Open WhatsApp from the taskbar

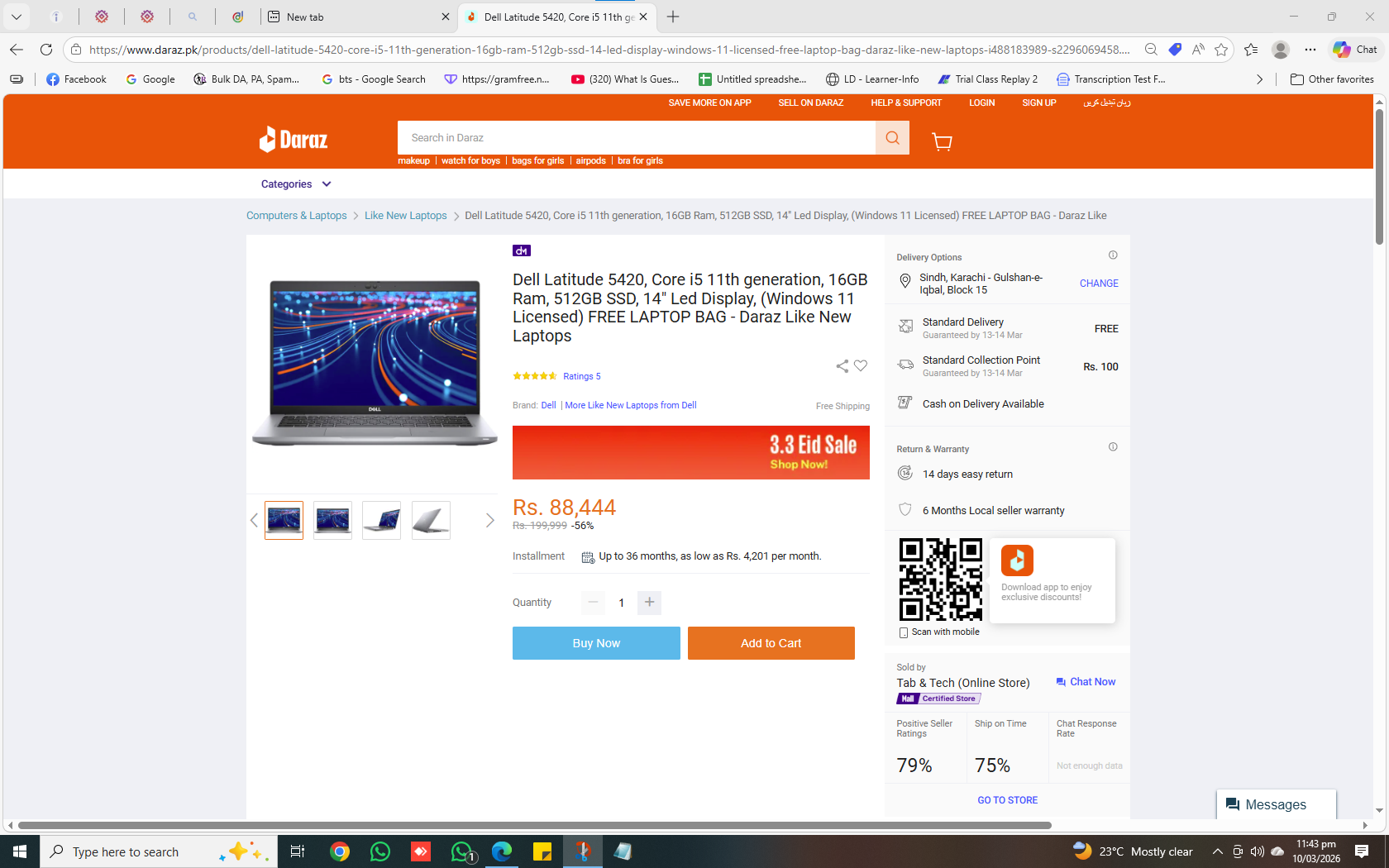380,851
